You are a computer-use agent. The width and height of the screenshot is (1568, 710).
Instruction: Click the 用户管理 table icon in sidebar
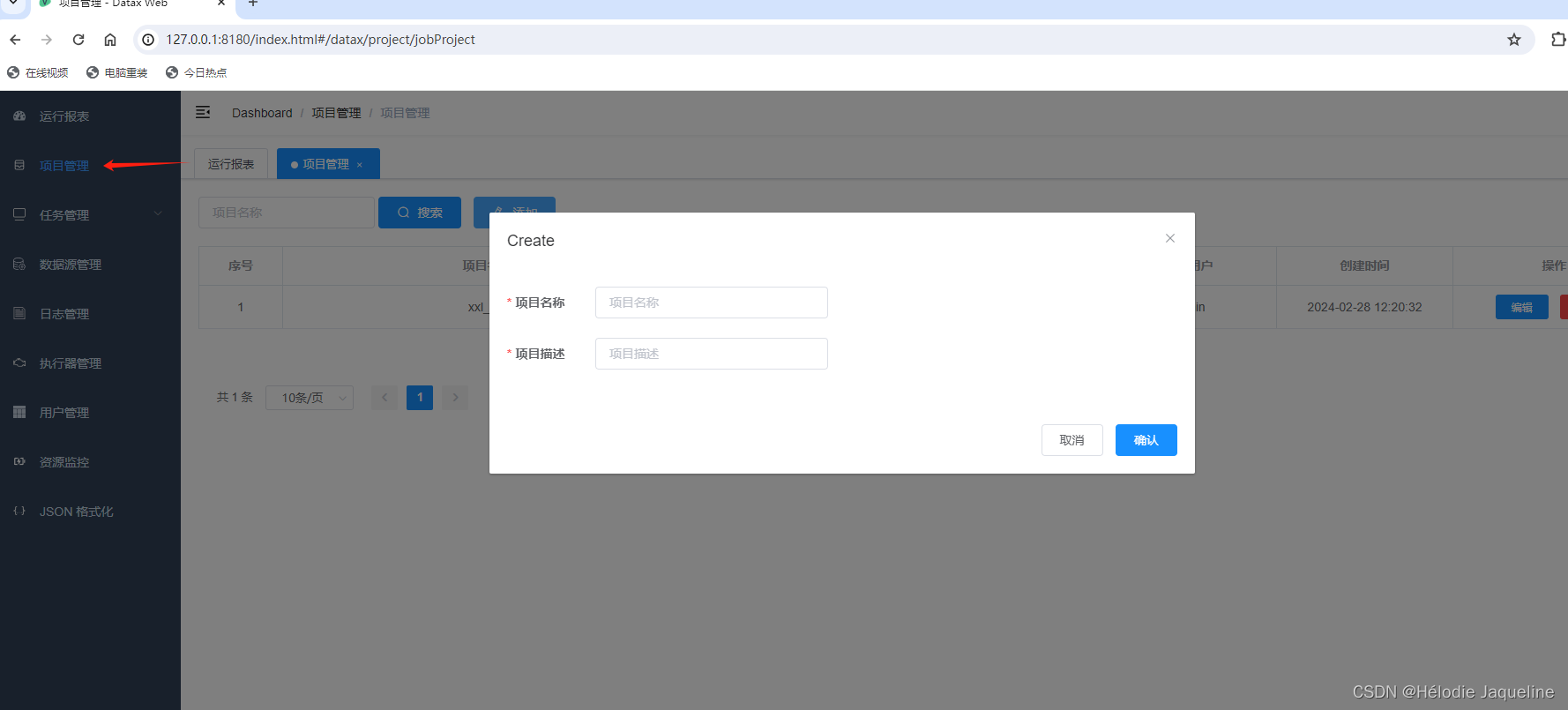19,412
